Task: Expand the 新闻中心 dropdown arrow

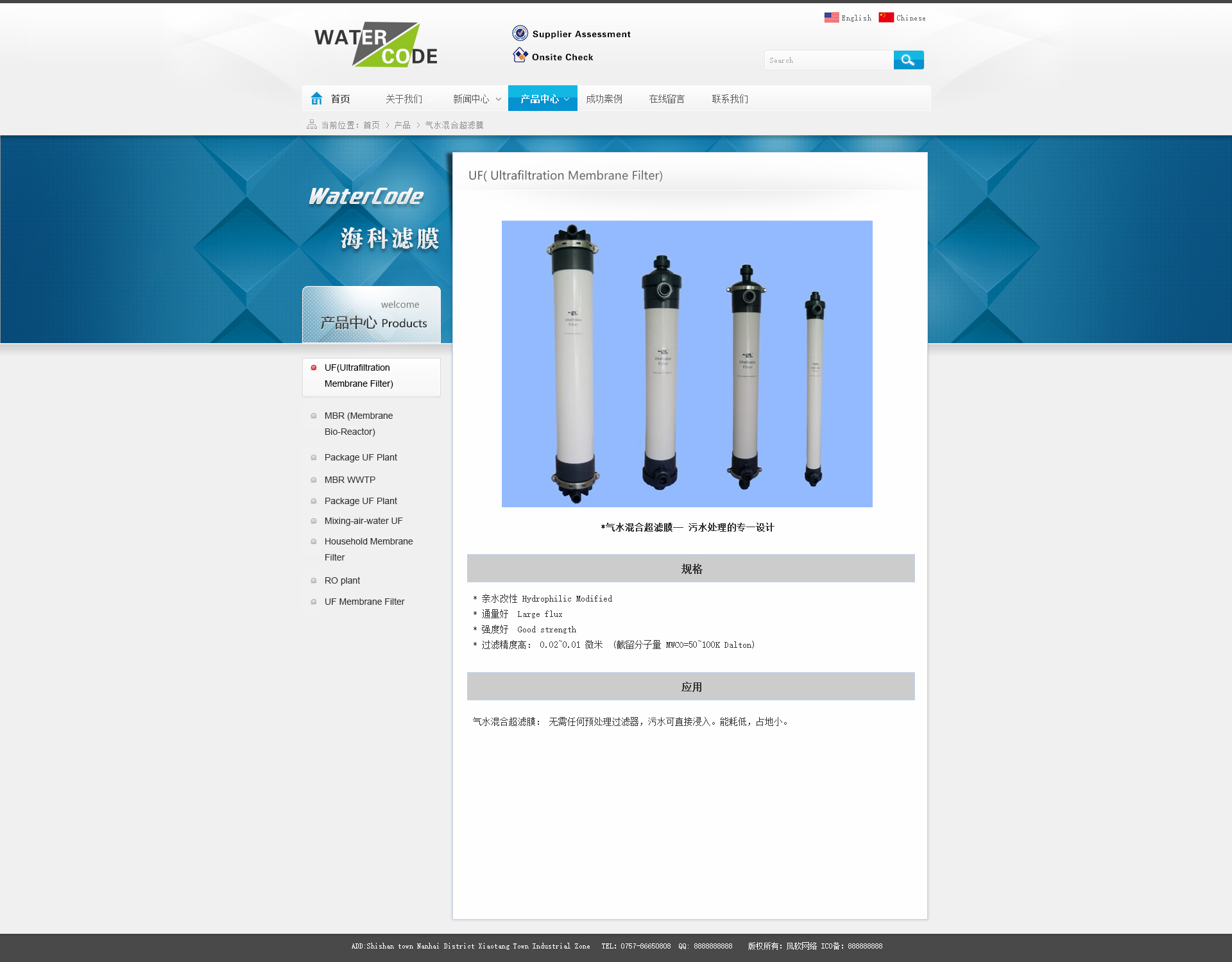Action: [x=499, y=99]
